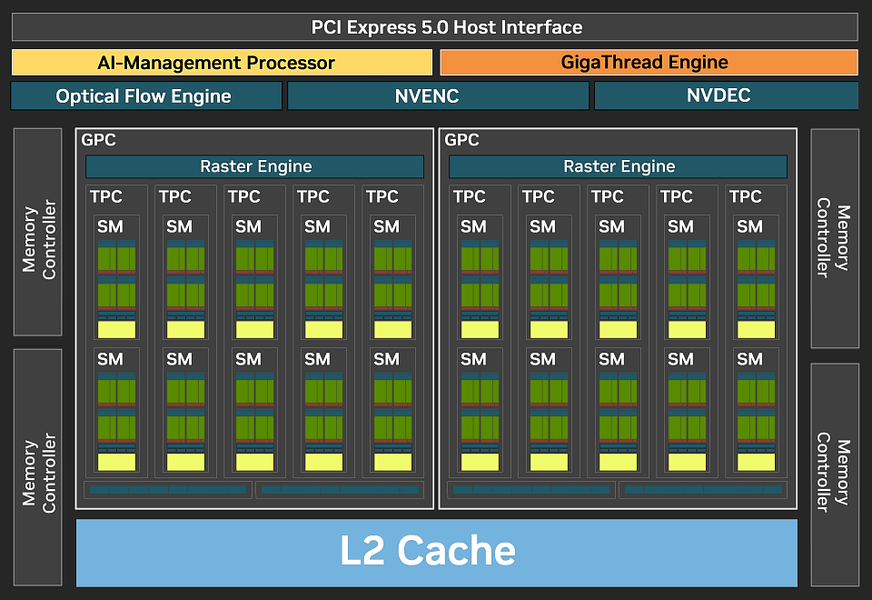Click yellow block in right GPC's last bottom SM
The image size is (872, 600).
756,462
